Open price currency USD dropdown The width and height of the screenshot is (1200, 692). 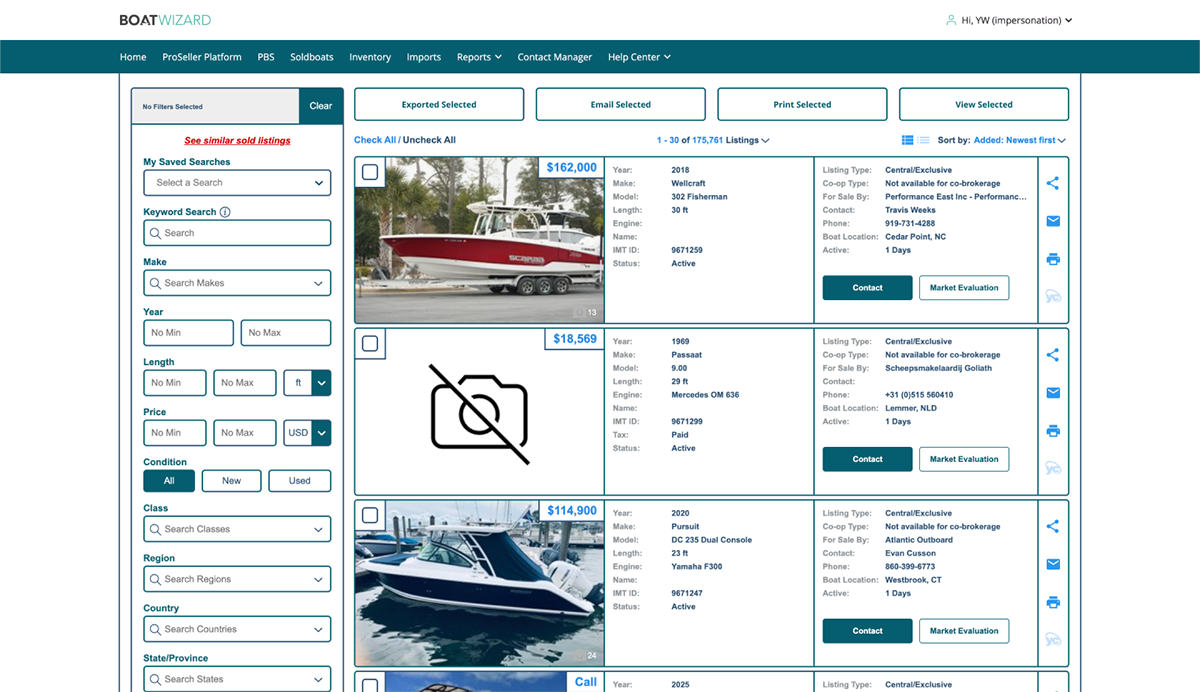pos(307,433)
